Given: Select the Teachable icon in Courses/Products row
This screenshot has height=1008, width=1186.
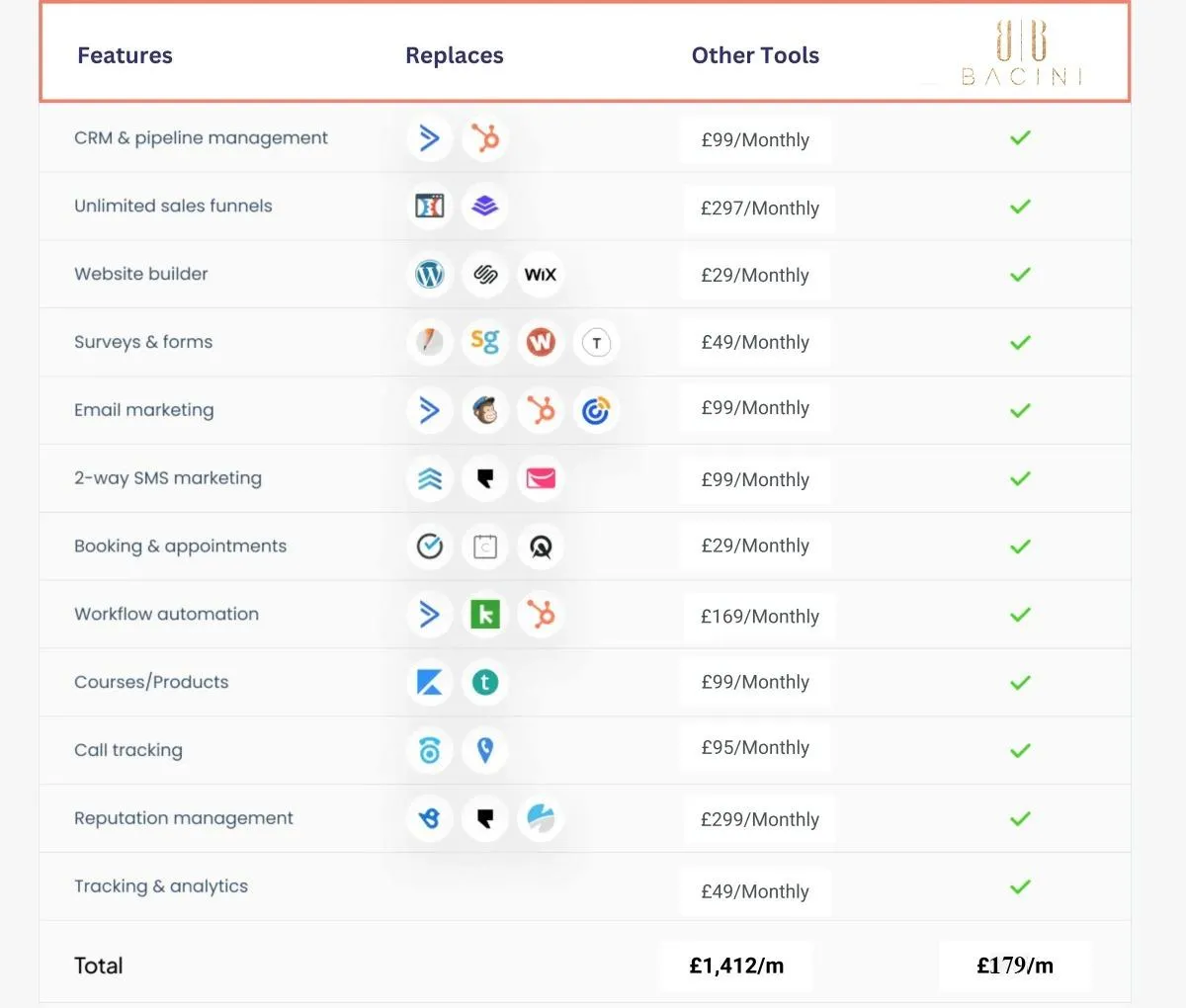Looking at the screenshot, I should coord(484,682).
